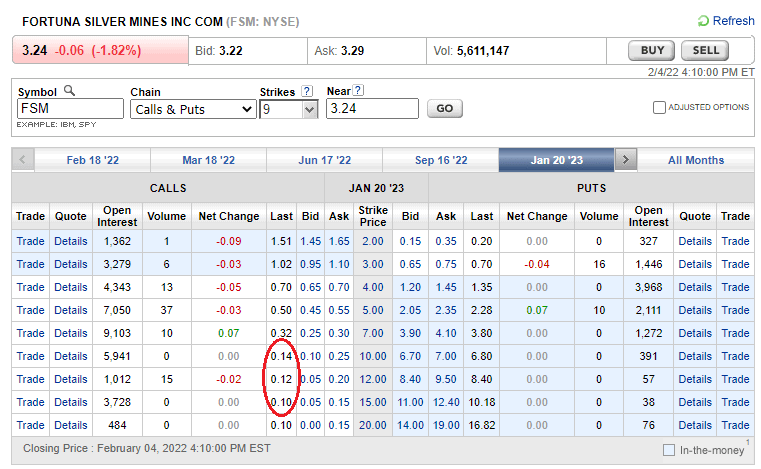This screenshot has height=469, width=761.
Task: Open Details link for 20.00 strike put
Action: pyautogui.click(x=695, y=425)
